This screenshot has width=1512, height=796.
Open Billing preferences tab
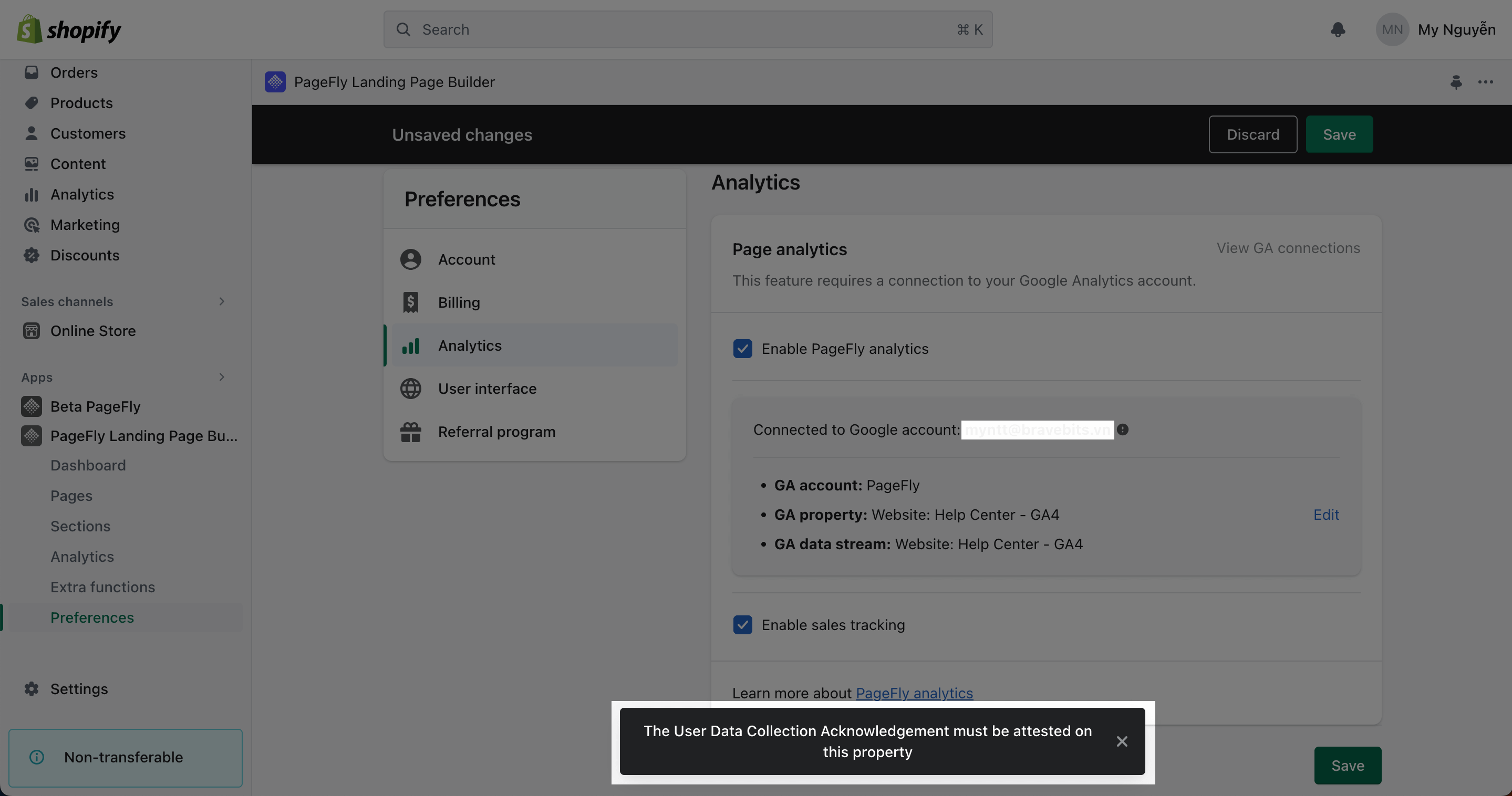click(x=534, y=302)
